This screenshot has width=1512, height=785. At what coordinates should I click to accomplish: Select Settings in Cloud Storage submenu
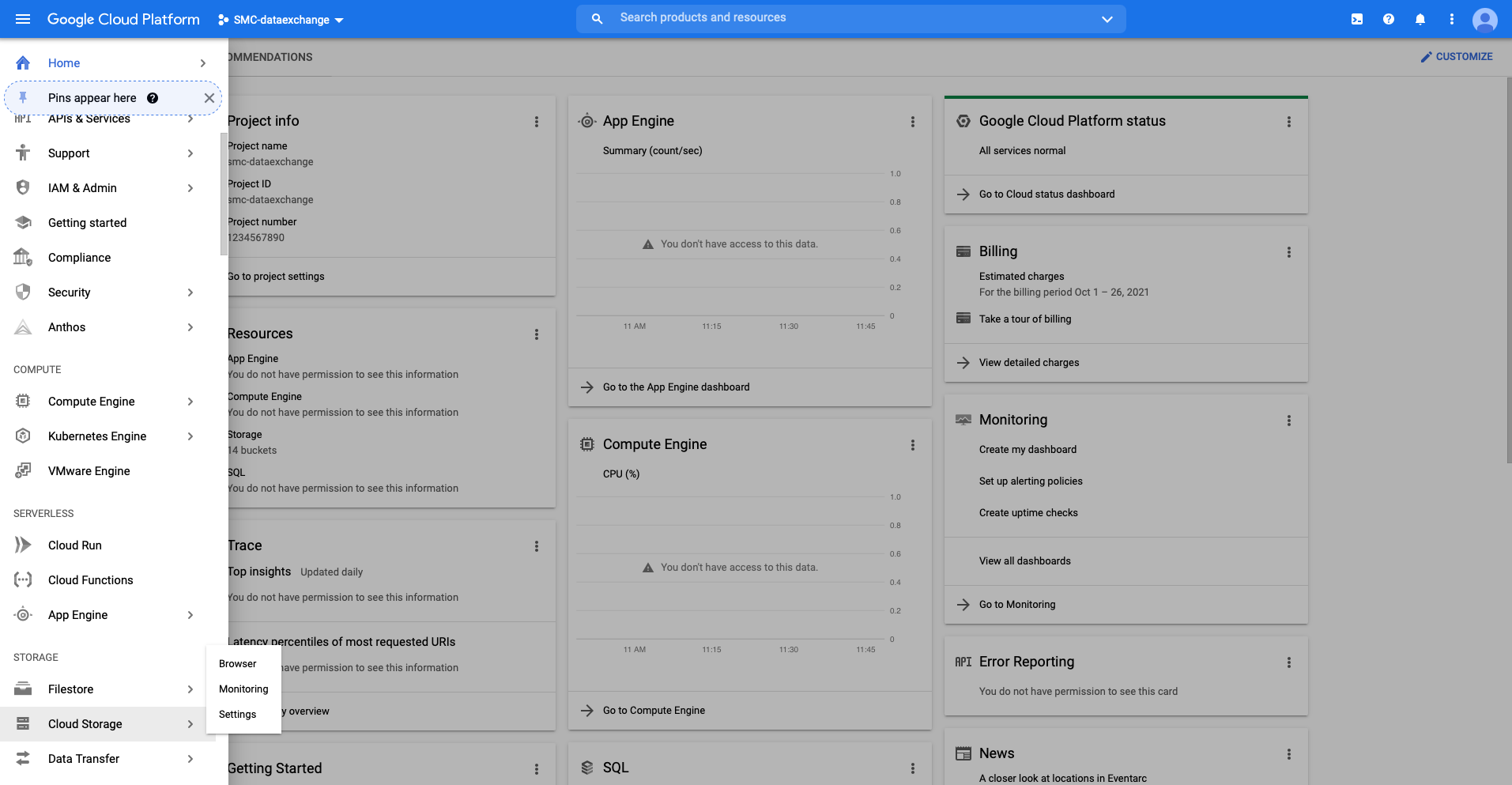pos(237,715)
